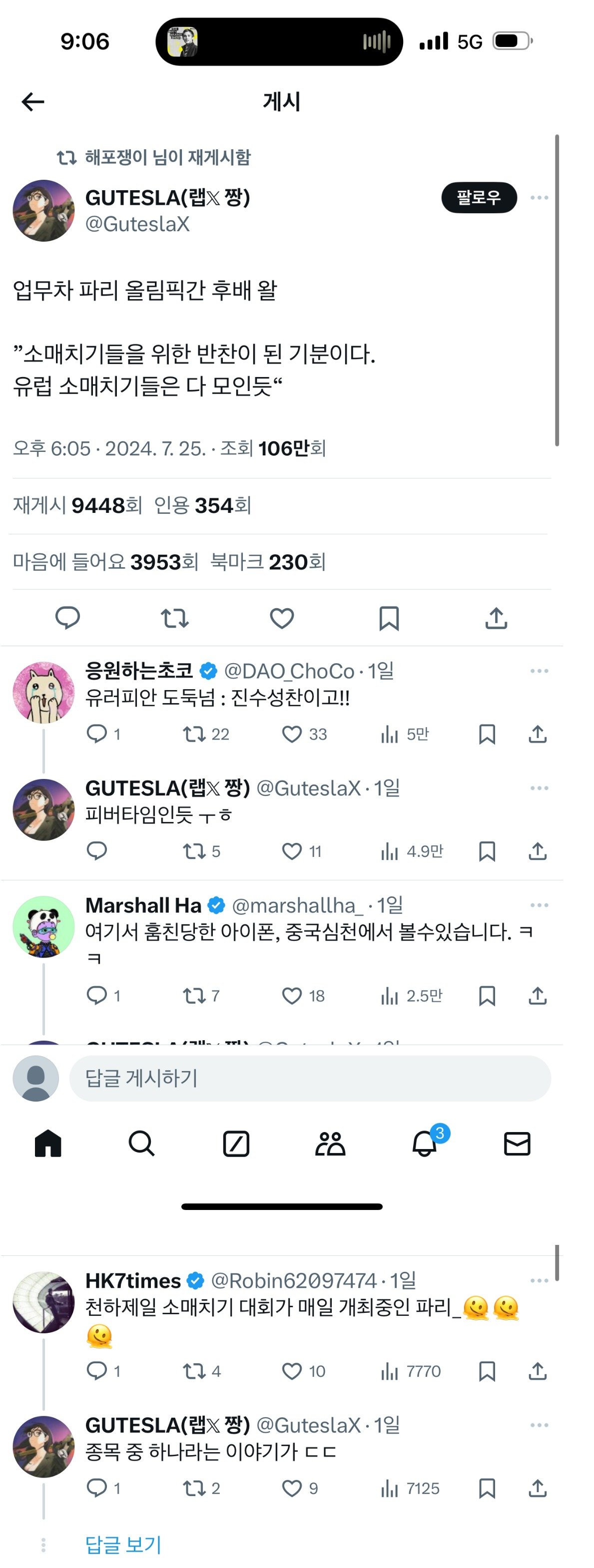Viewport: 594px width, 1568px height.
Task: Open the Home tab in bottom bar
Action: [x=48, y=1143]
